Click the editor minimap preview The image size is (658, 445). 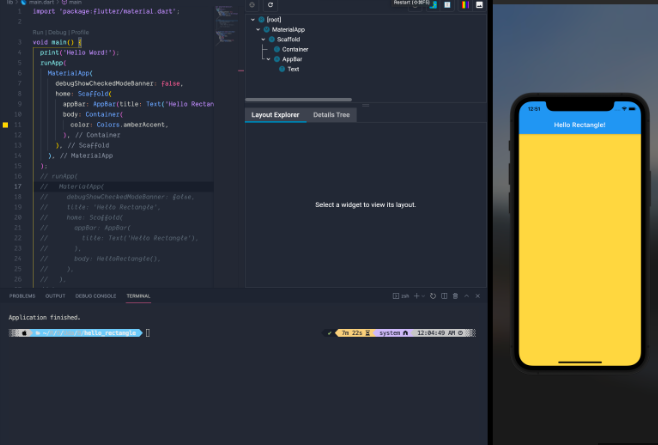click(x=227, y=25)
